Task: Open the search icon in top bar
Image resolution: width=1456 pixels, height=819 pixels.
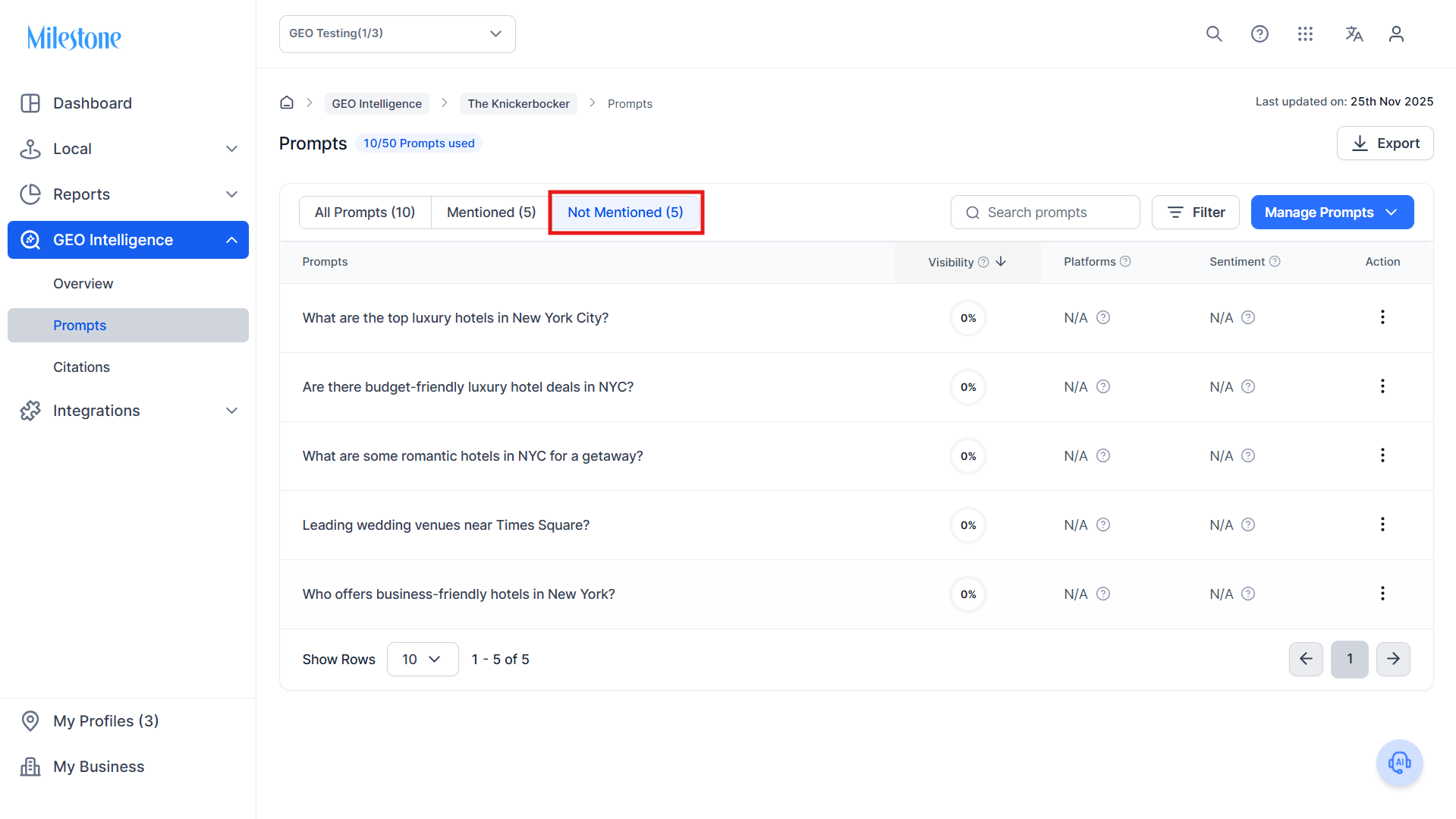Action: [1214, 34]
